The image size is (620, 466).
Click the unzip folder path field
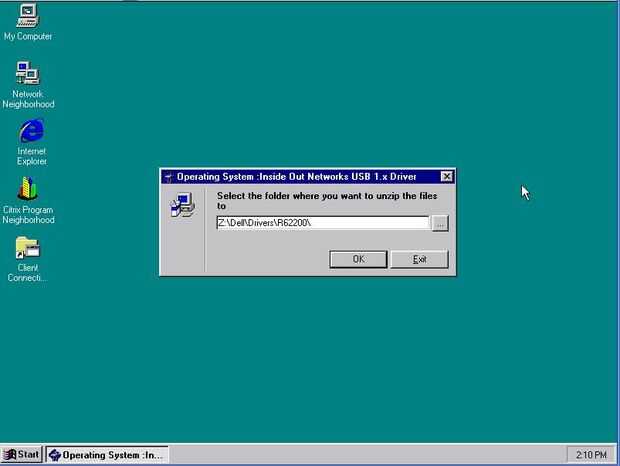323,223
